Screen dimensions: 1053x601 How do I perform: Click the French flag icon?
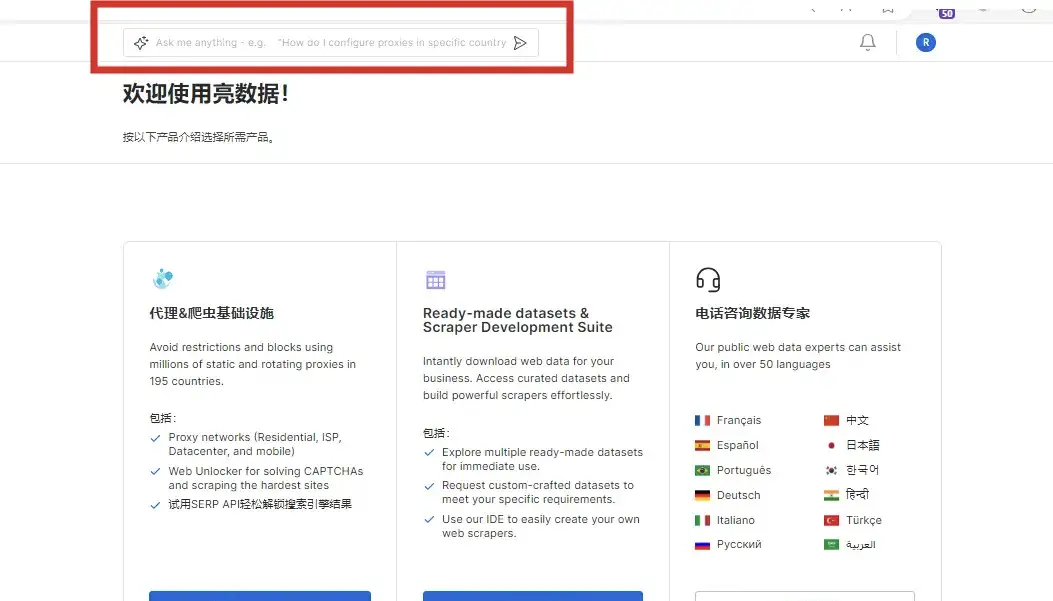click(x=702, y=420)
